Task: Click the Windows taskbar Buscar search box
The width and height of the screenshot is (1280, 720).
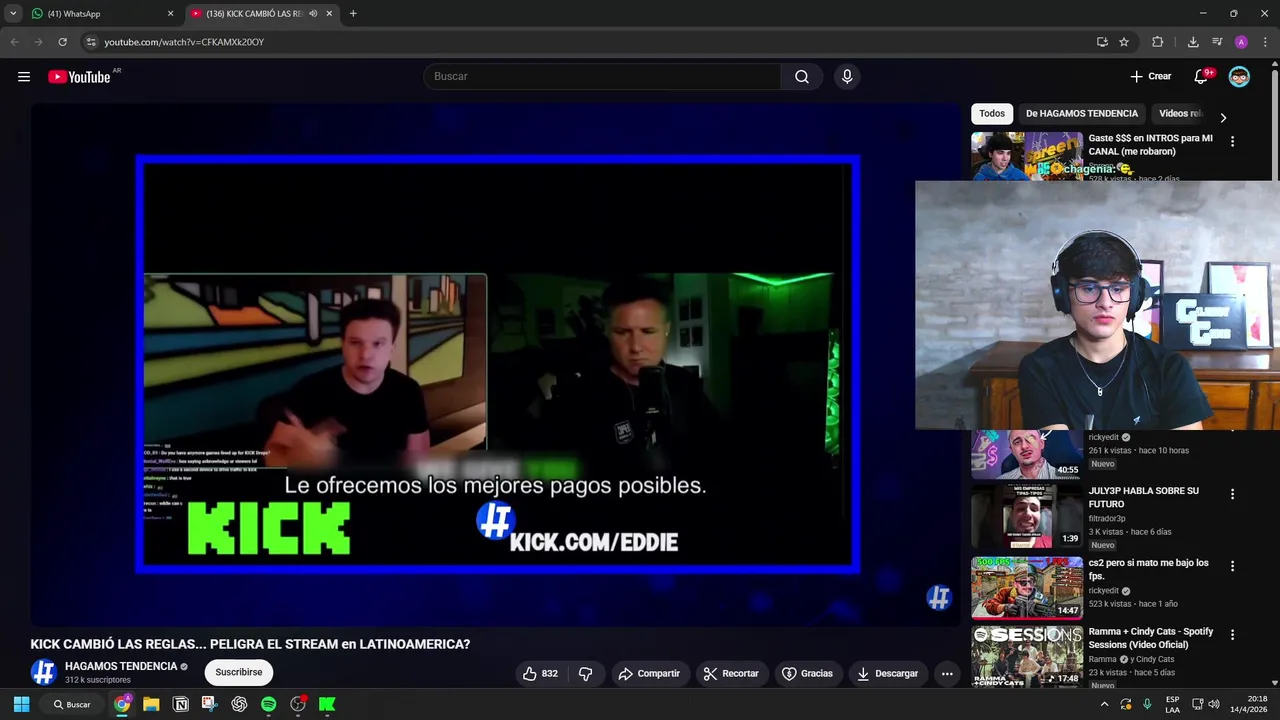Action: (73, 704)
